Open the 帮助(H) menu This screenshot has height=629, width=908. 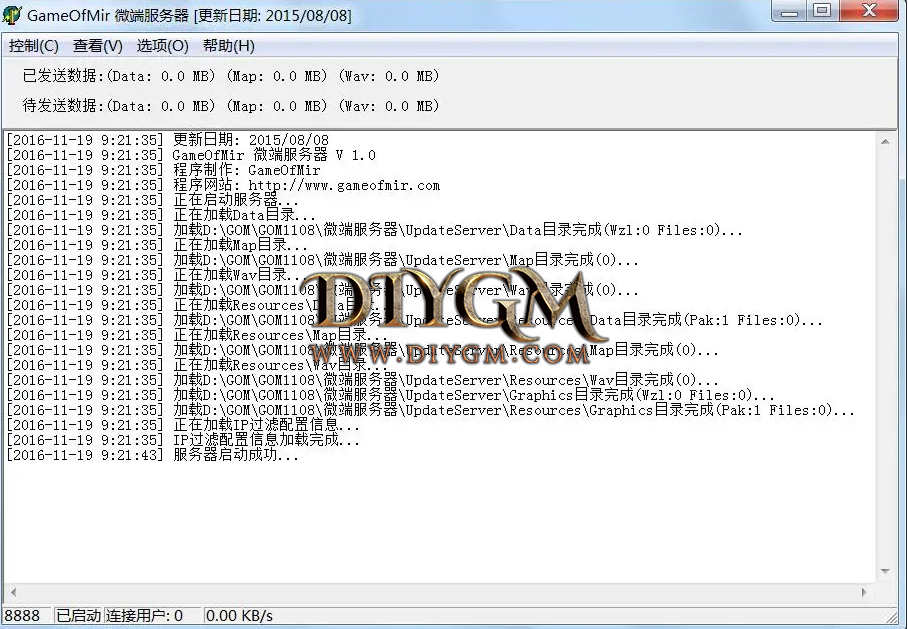coord(229,46)
